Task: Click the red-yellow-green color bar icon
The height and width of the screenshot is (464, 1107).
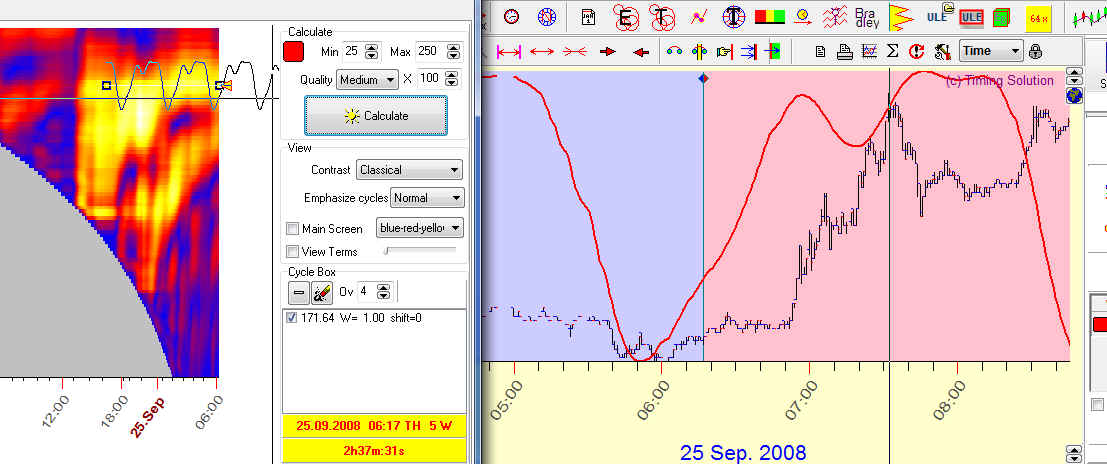Action: tap(769, 17)
